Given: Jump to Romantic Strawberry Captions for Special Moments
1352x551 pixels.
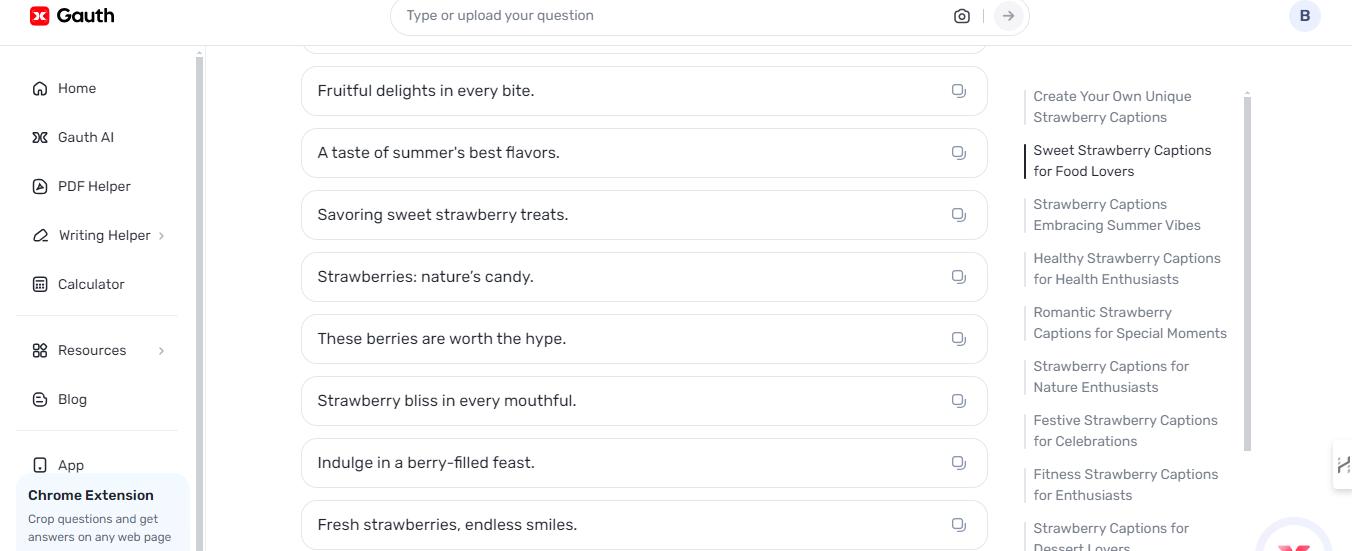Looking at the screenshot, I should [x=1130, y=323].
